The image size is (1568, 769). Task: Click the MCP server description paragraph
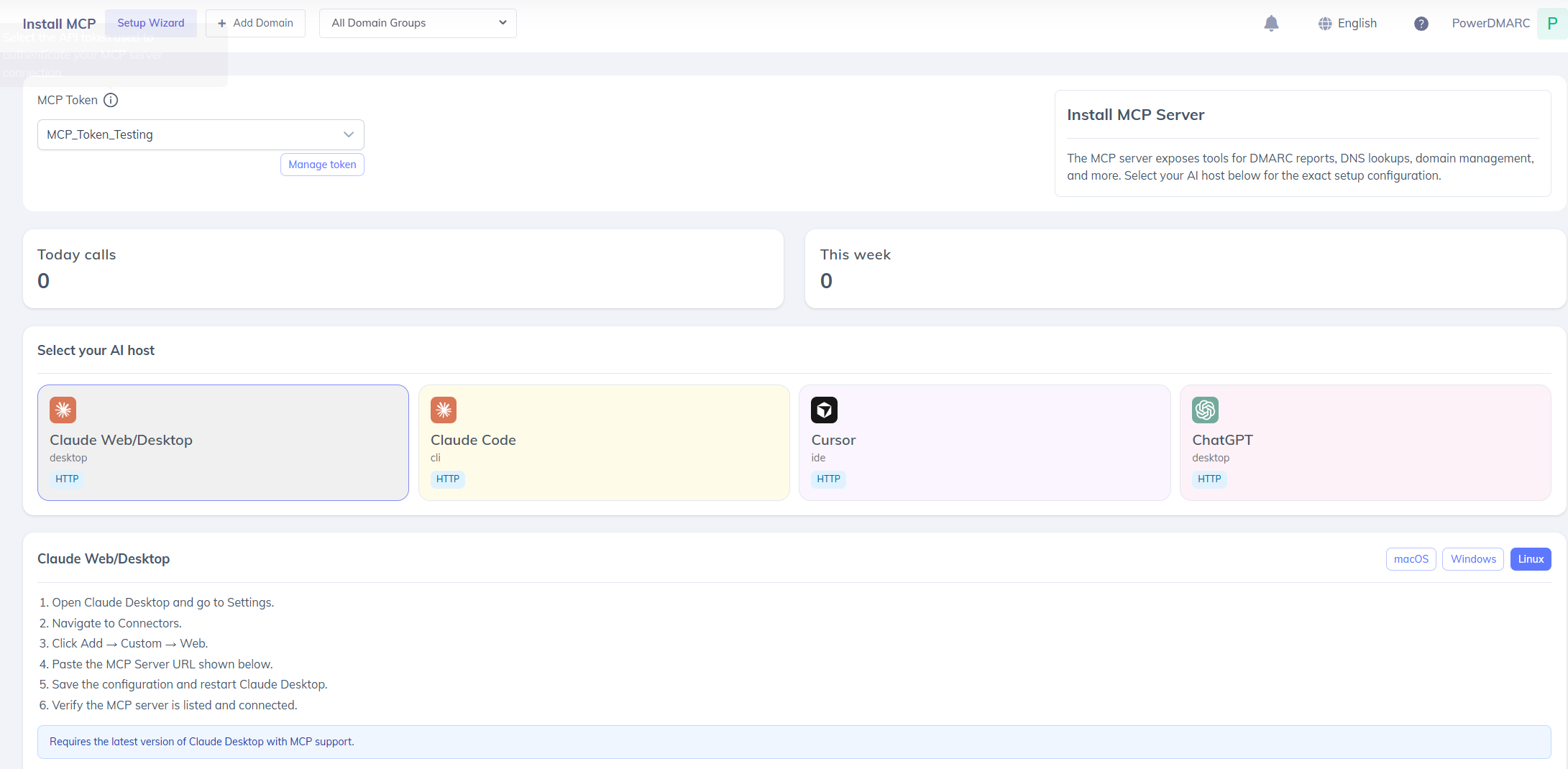click(x=1301, y=167)
